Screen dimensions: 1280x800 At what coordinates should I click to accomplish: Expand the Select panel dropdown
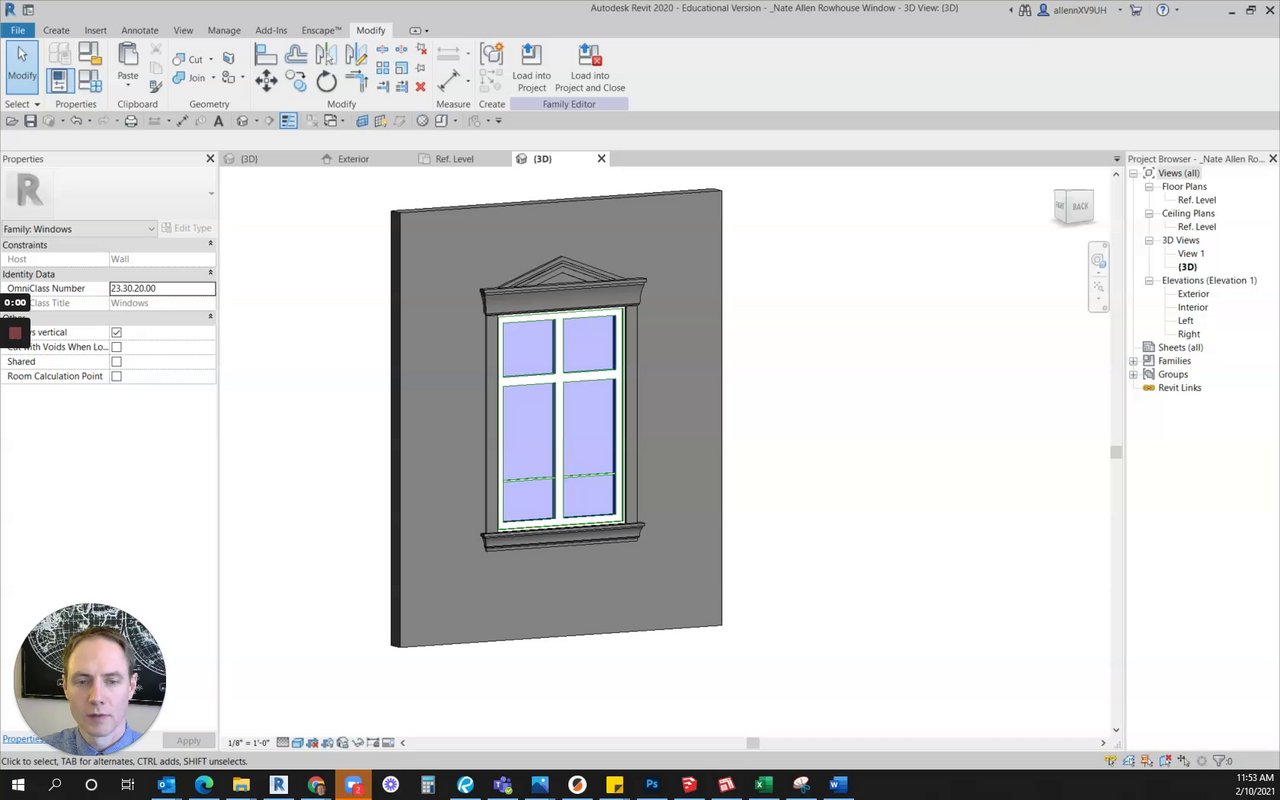pyautogui.click(x=22, y=104)
